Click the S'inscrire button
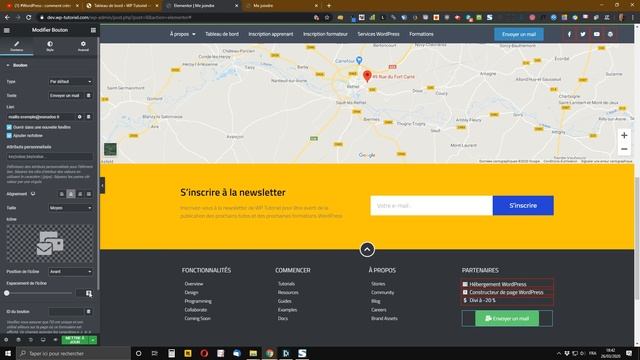640x360 pixels. point(523,205)
